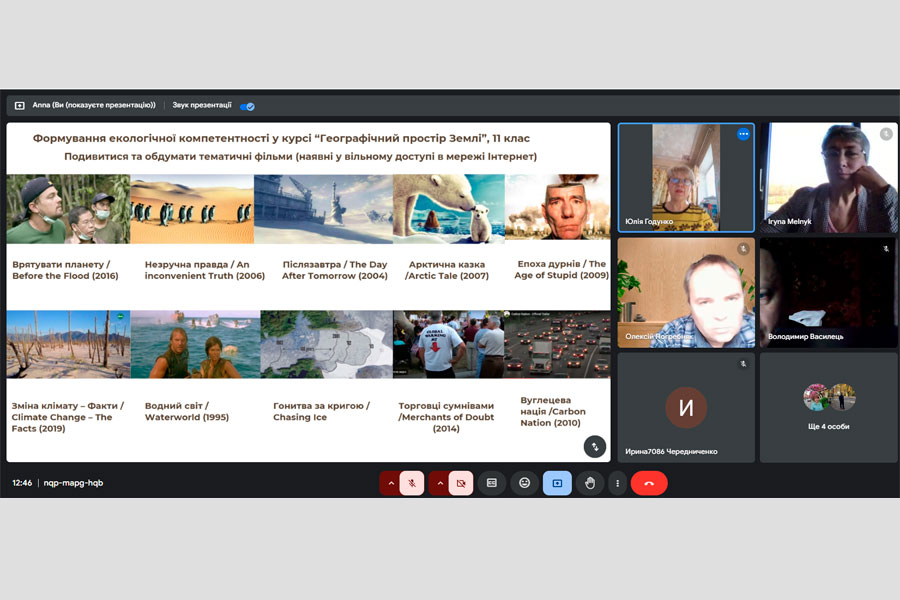
Task: Click the meeting code nqp-mapg-hqb
Action: (x=73, y=483)
